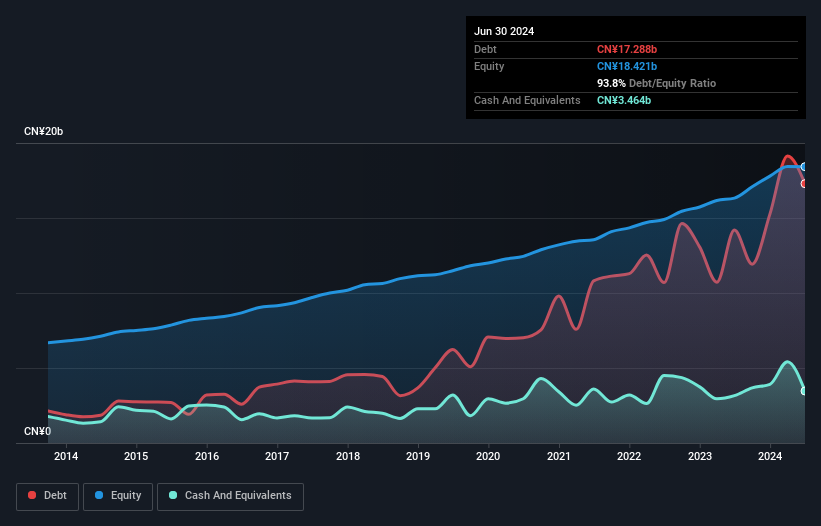The image size is (821, 526).
Task: Select the 2022 x-axis label
Action: point(629,456)
